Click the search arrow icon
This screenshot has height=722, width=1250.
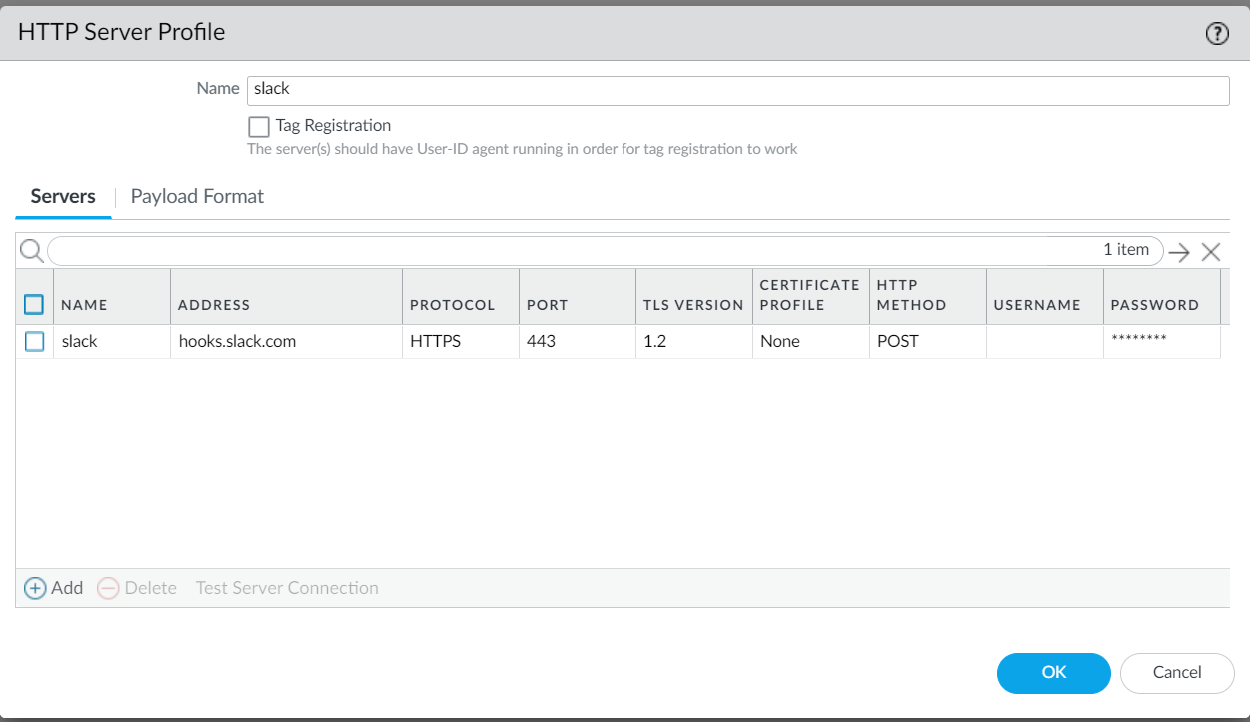pyautogui.click(x=1180, y=252)
